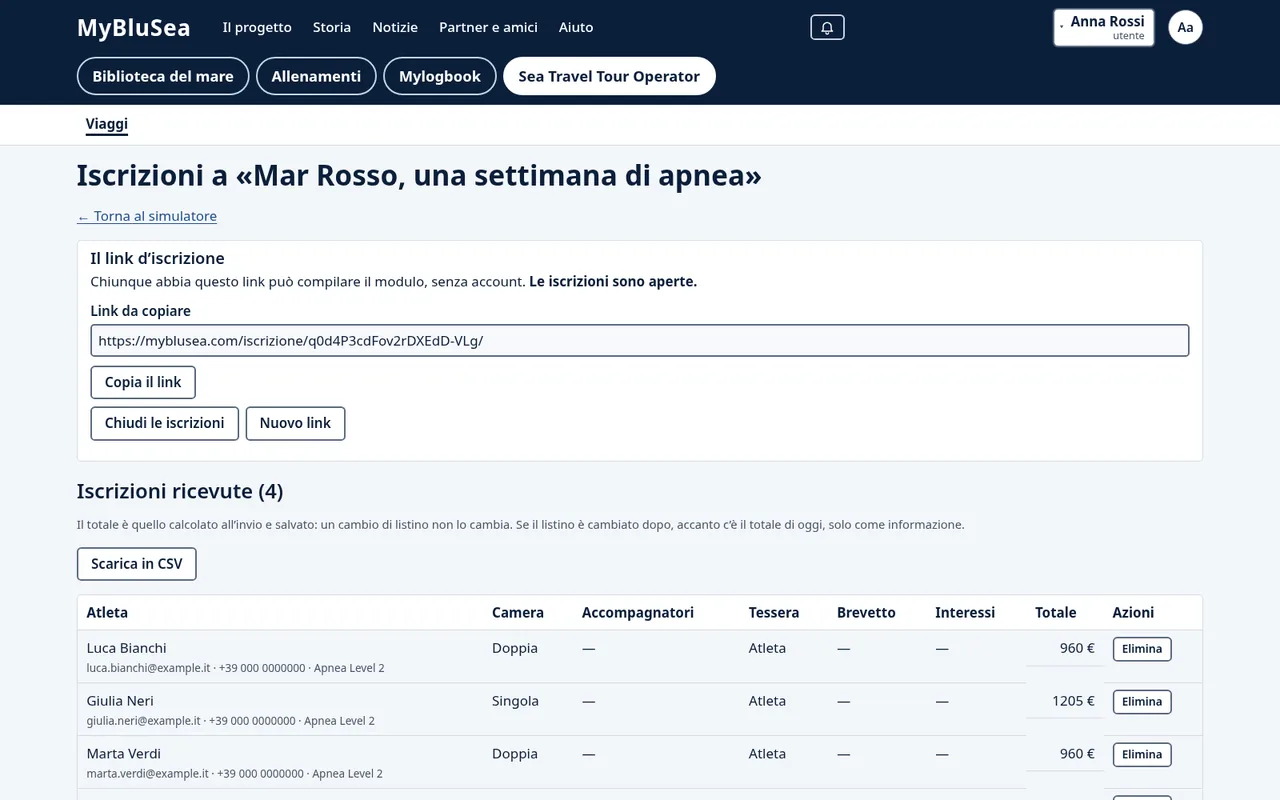This screenshot has height=800, width=1280.
Task: Click Copia il link button
Action: coord(143,382)
